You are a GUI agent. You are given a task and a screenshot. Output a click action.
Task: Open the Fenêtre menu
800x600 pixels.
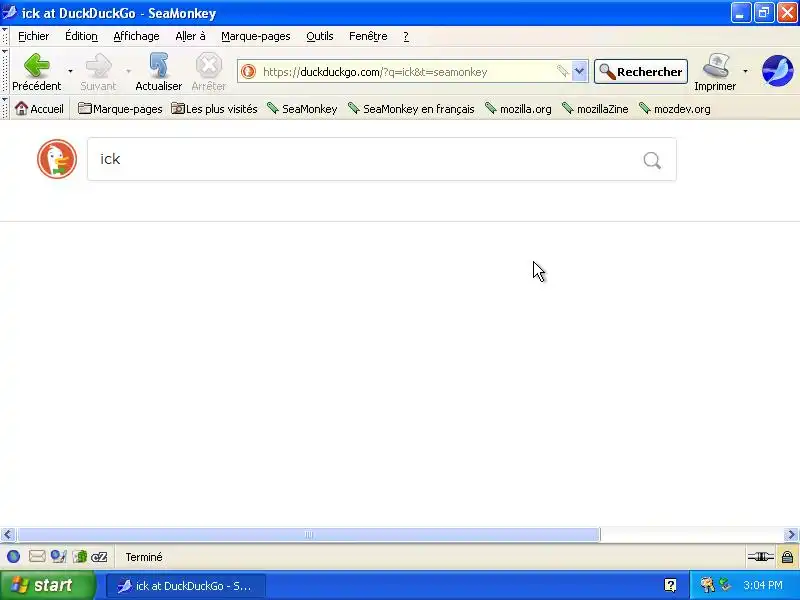368,36
